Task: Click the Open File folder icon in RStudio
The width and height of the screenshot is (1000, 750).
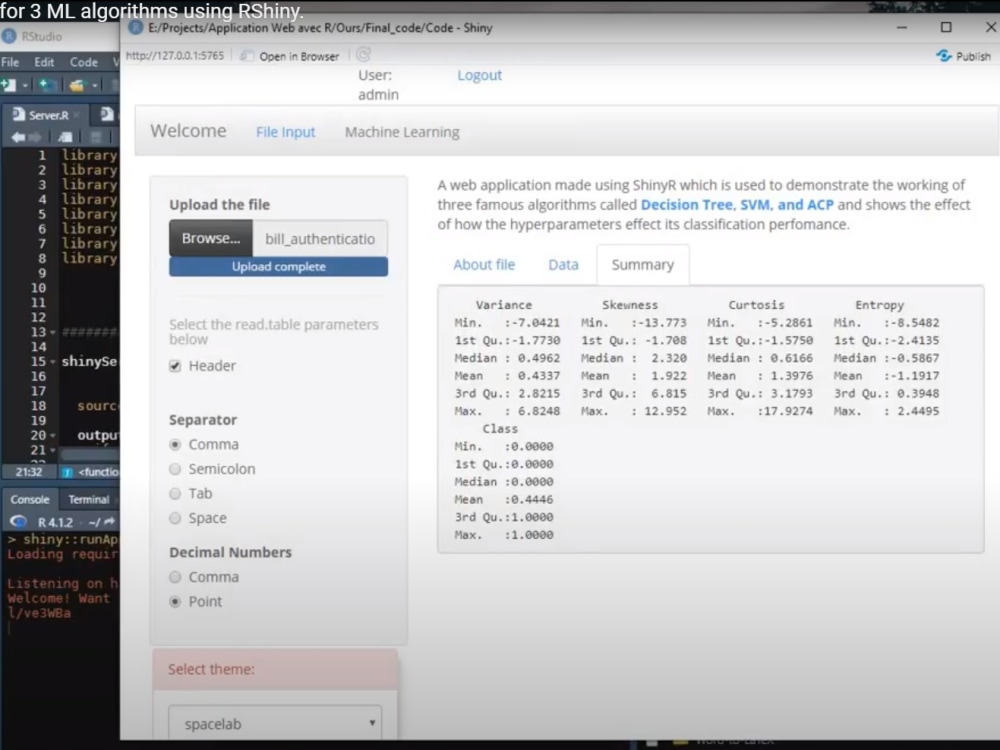Action: 77,84
